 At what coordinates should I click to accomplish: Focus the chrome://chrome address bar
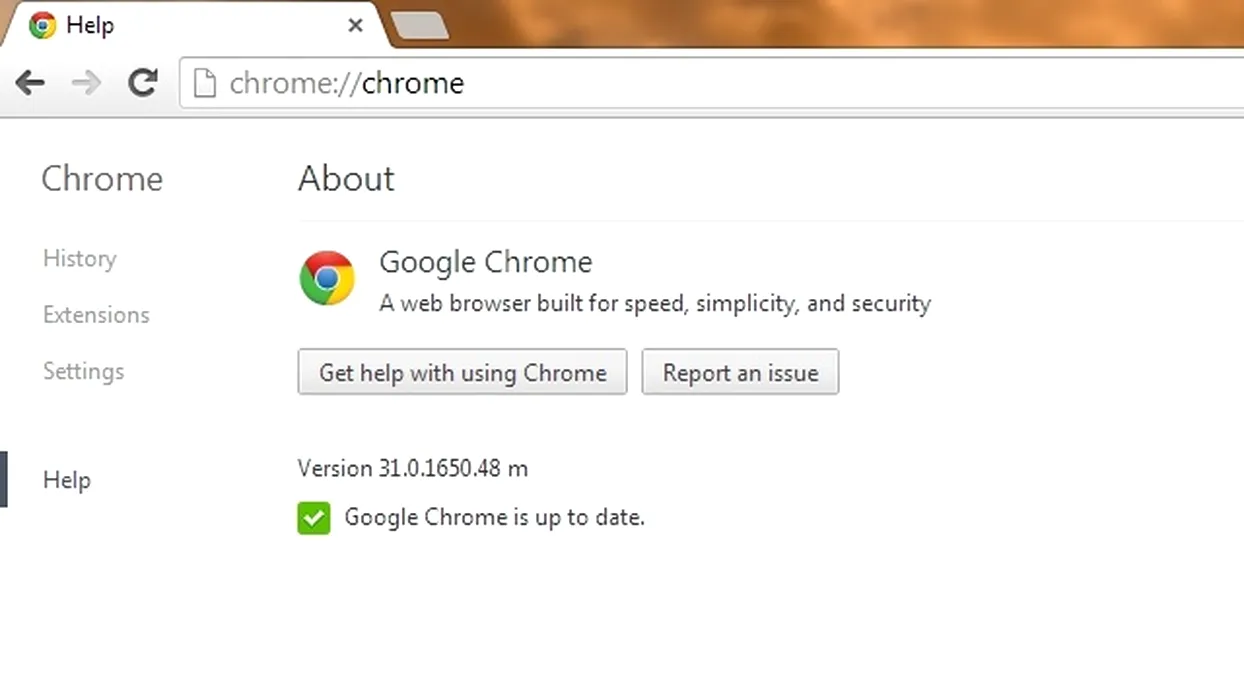click(x=712, y=82)
